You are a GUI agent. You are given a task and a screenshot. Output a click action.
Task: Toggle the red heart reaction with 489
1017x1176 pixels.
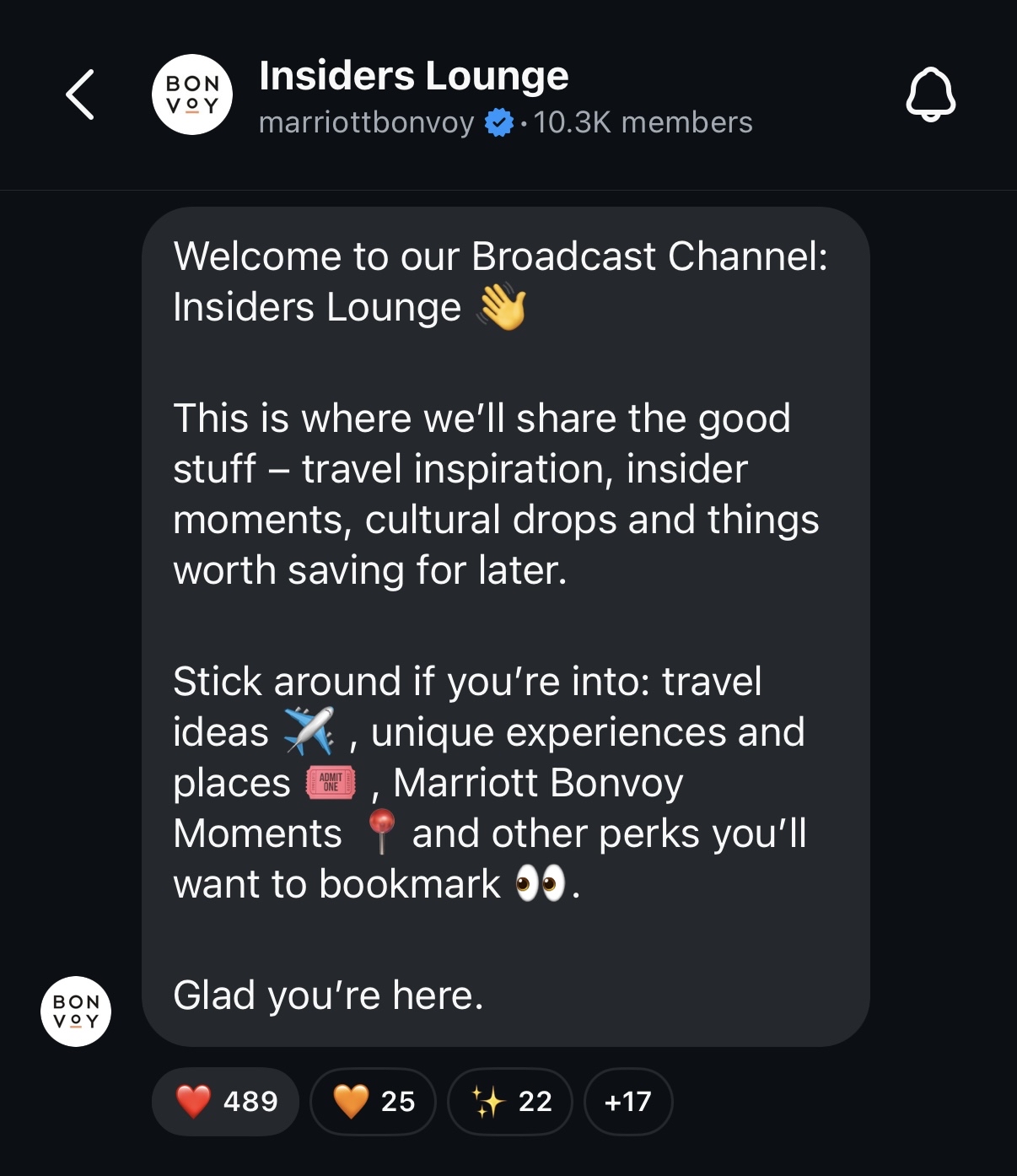(x=226, y=1101)
